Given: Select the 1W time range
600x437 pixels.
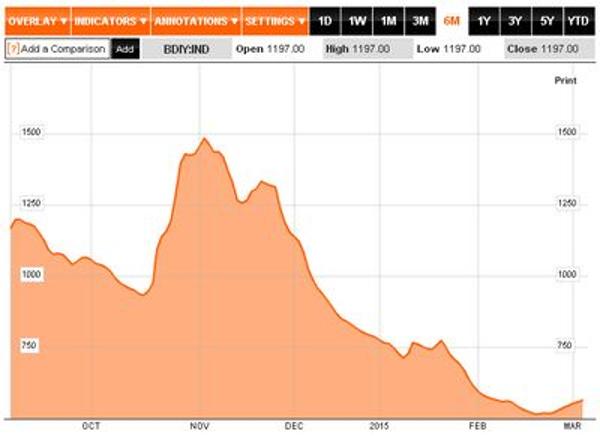Looking at the screenshot, I should tap(357, 20).
